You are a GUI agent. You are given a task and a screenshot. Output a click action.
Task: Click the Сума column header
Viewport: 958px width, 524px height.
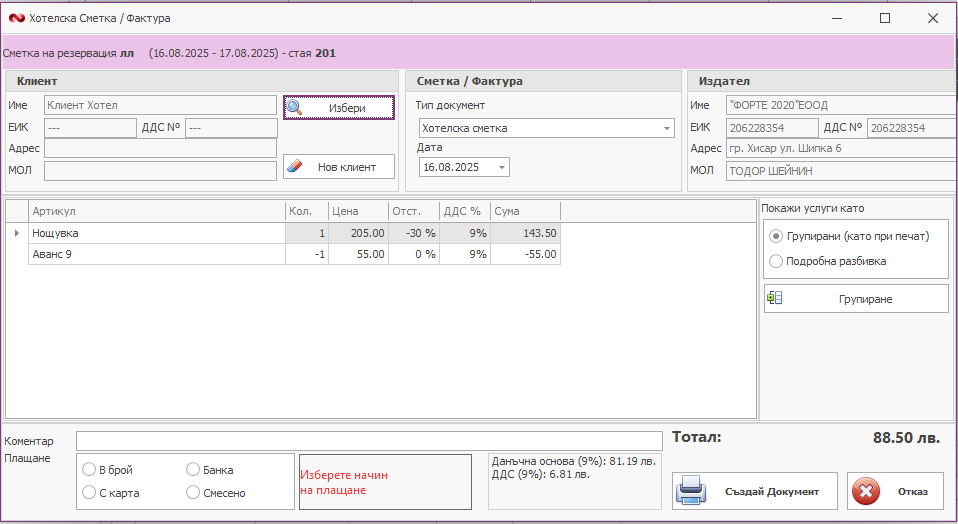524,211
